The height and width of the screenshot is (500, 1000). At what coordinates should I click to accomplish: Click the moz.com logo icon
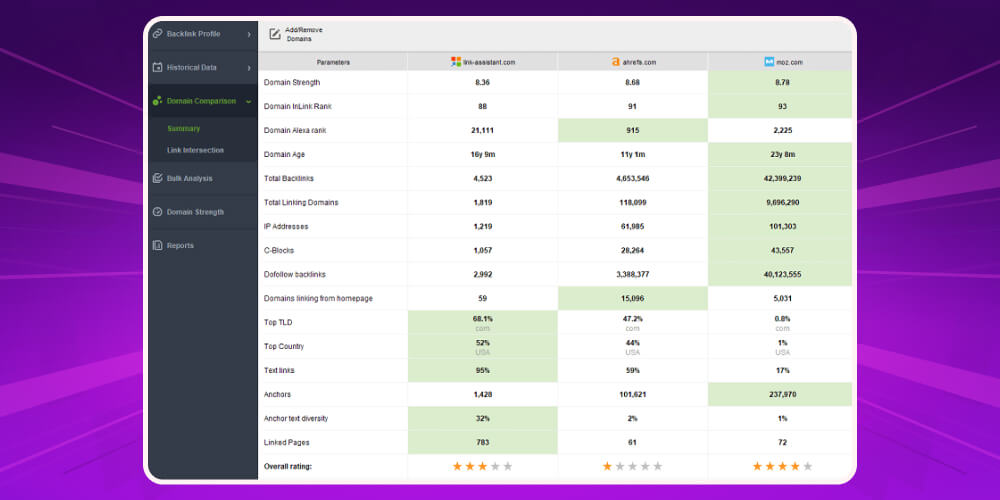pyautogui.click(x=769, y=62)
